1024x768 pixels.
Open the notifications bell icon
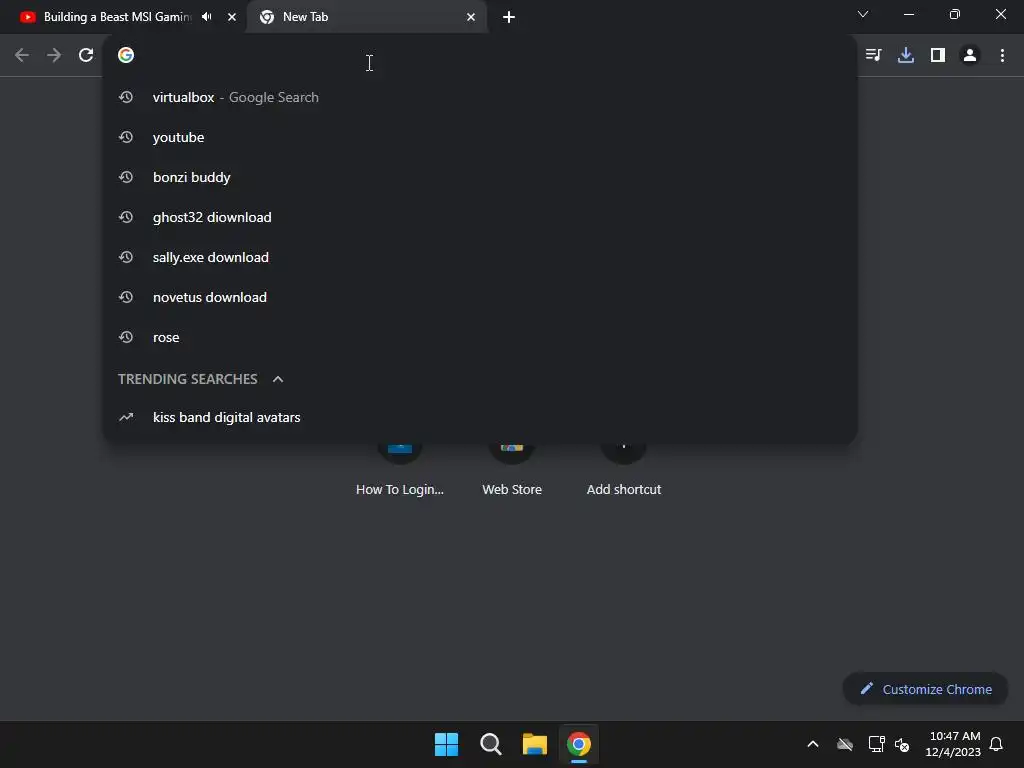[x=996, y=744]
